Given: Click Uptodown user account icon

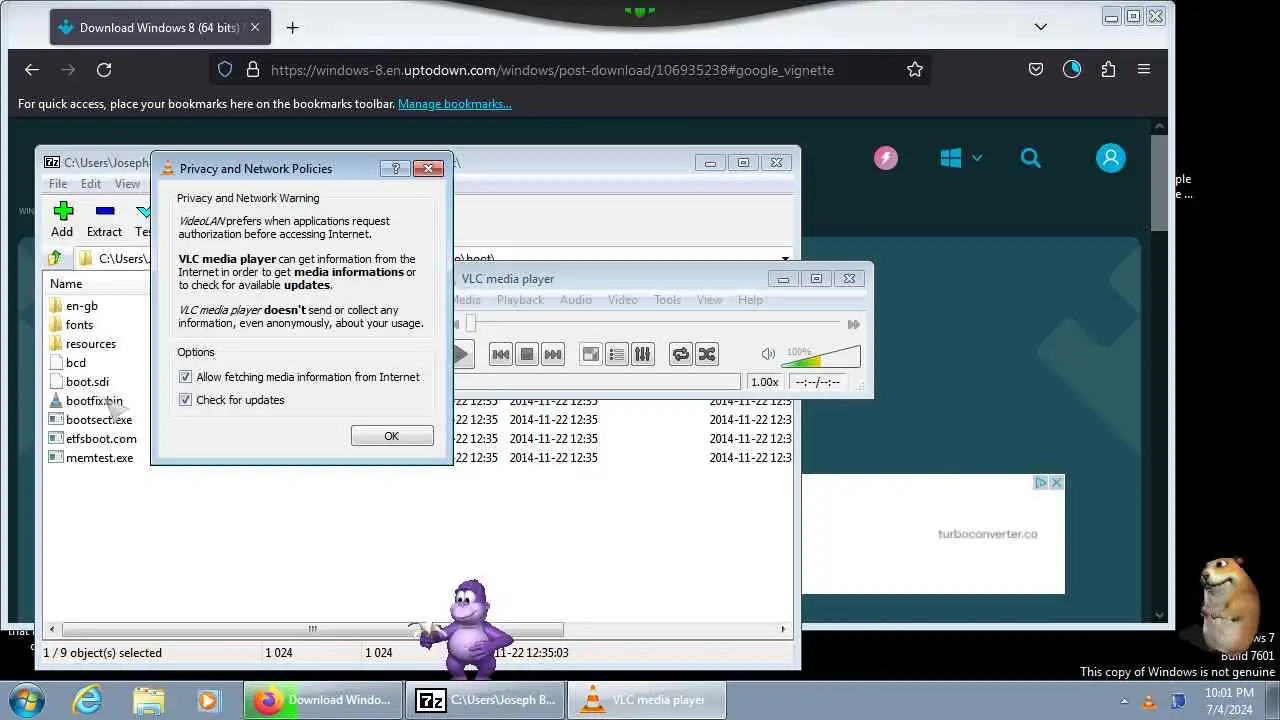Looking at the screenshot, I should (1111, 158).
